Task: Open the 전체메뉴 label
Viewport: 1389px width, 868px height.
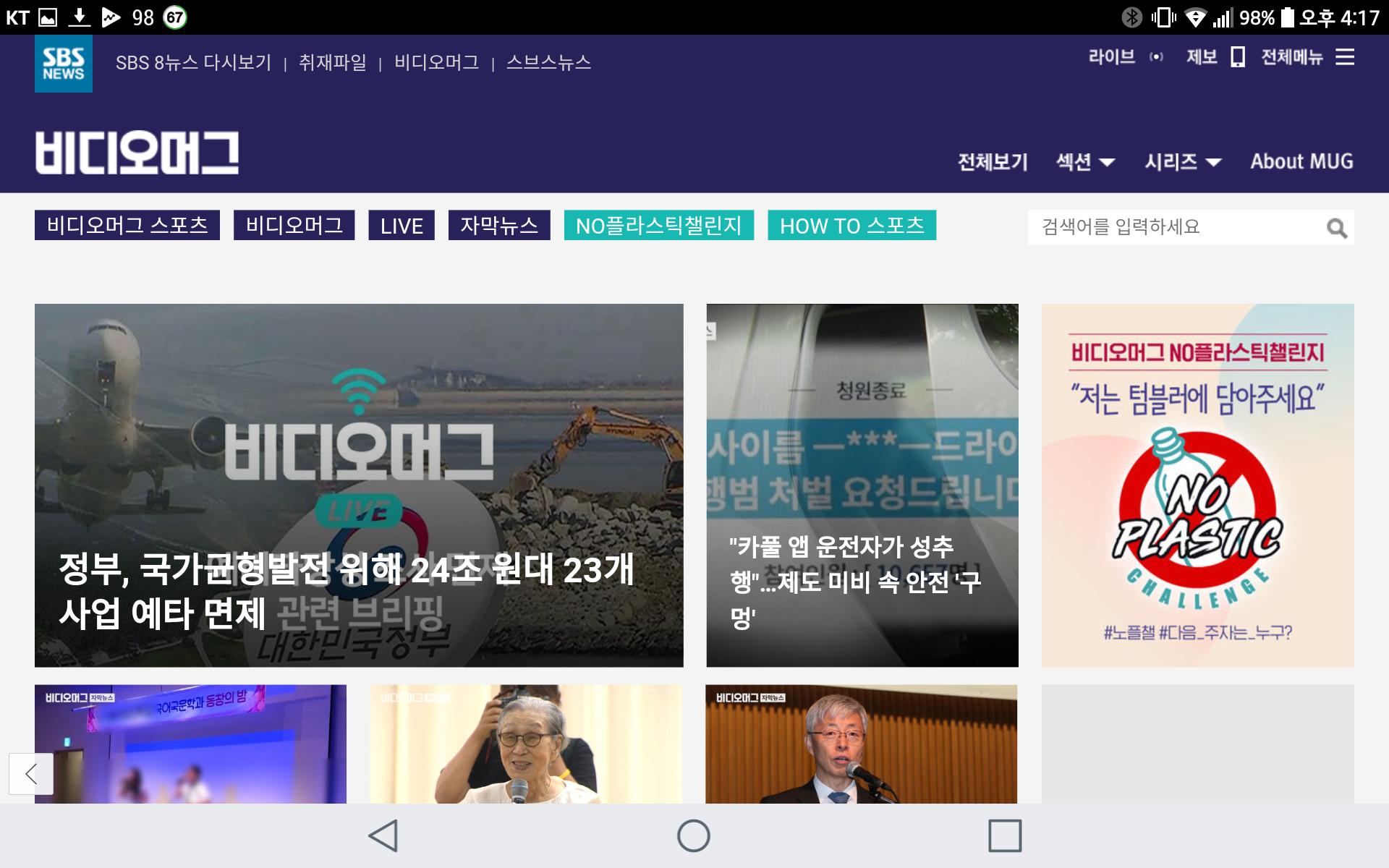Action: [x=1292, y=57]
